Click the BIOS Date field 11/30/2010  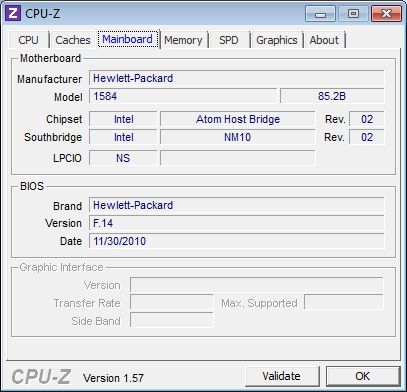[x=237, y=241]
